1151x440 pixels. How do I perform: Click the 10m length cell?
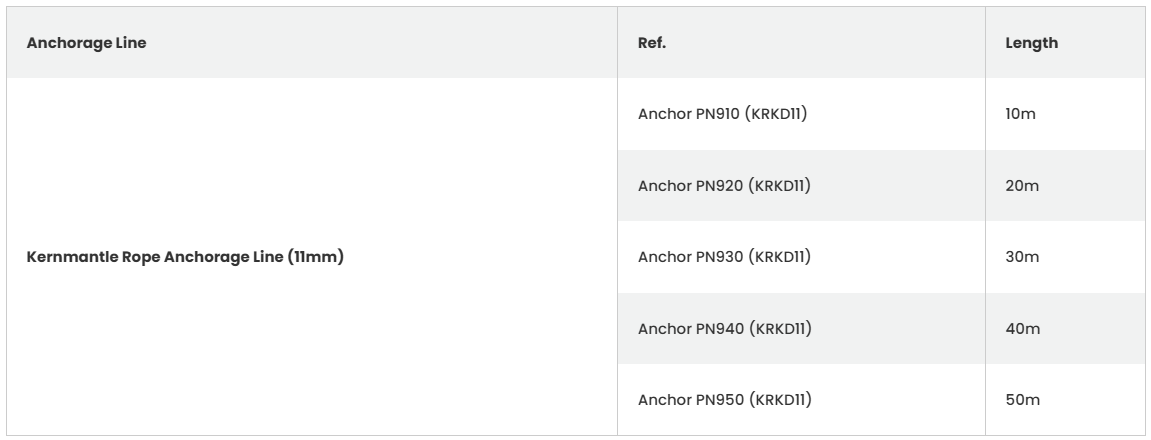coord(1065,114)
